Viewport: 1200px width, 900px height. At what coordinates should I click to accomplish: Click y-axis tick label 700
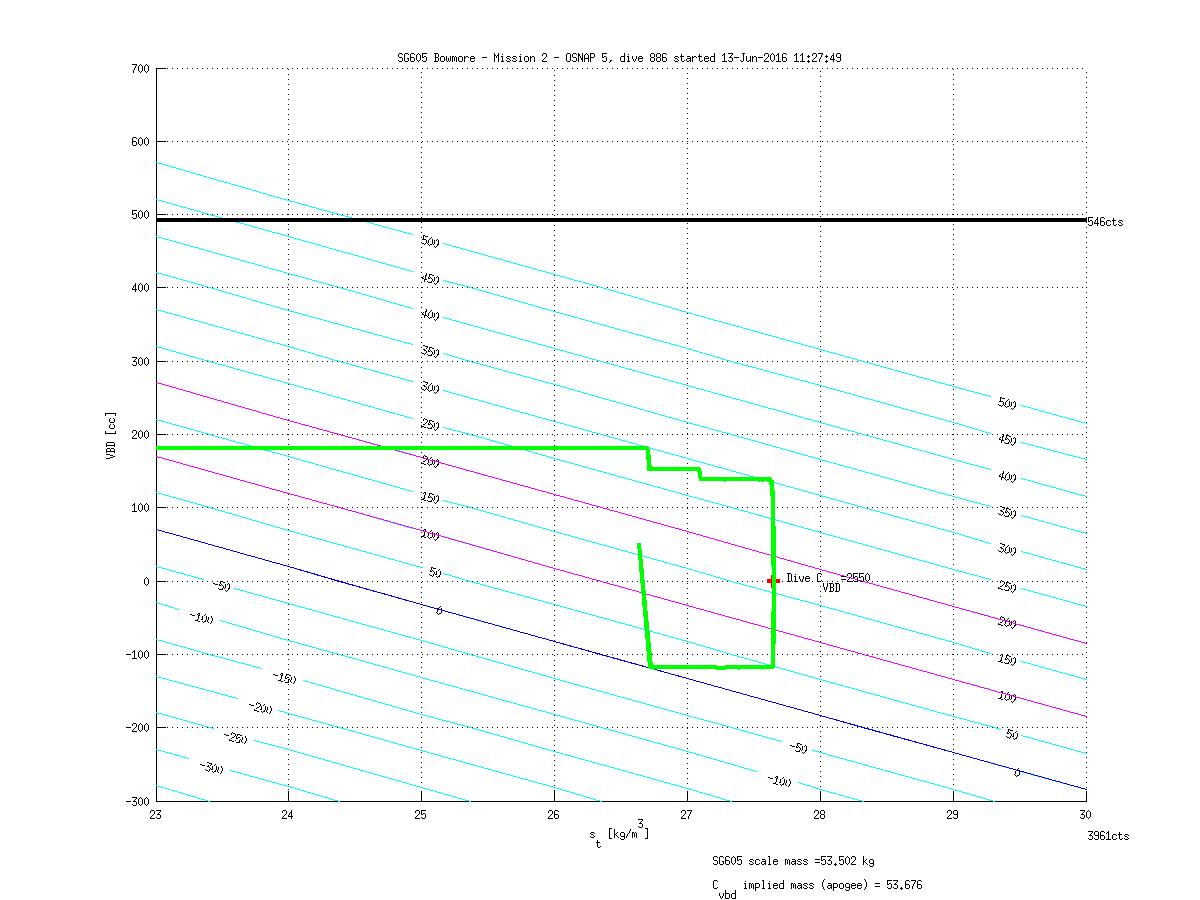(x=139, y=69)
